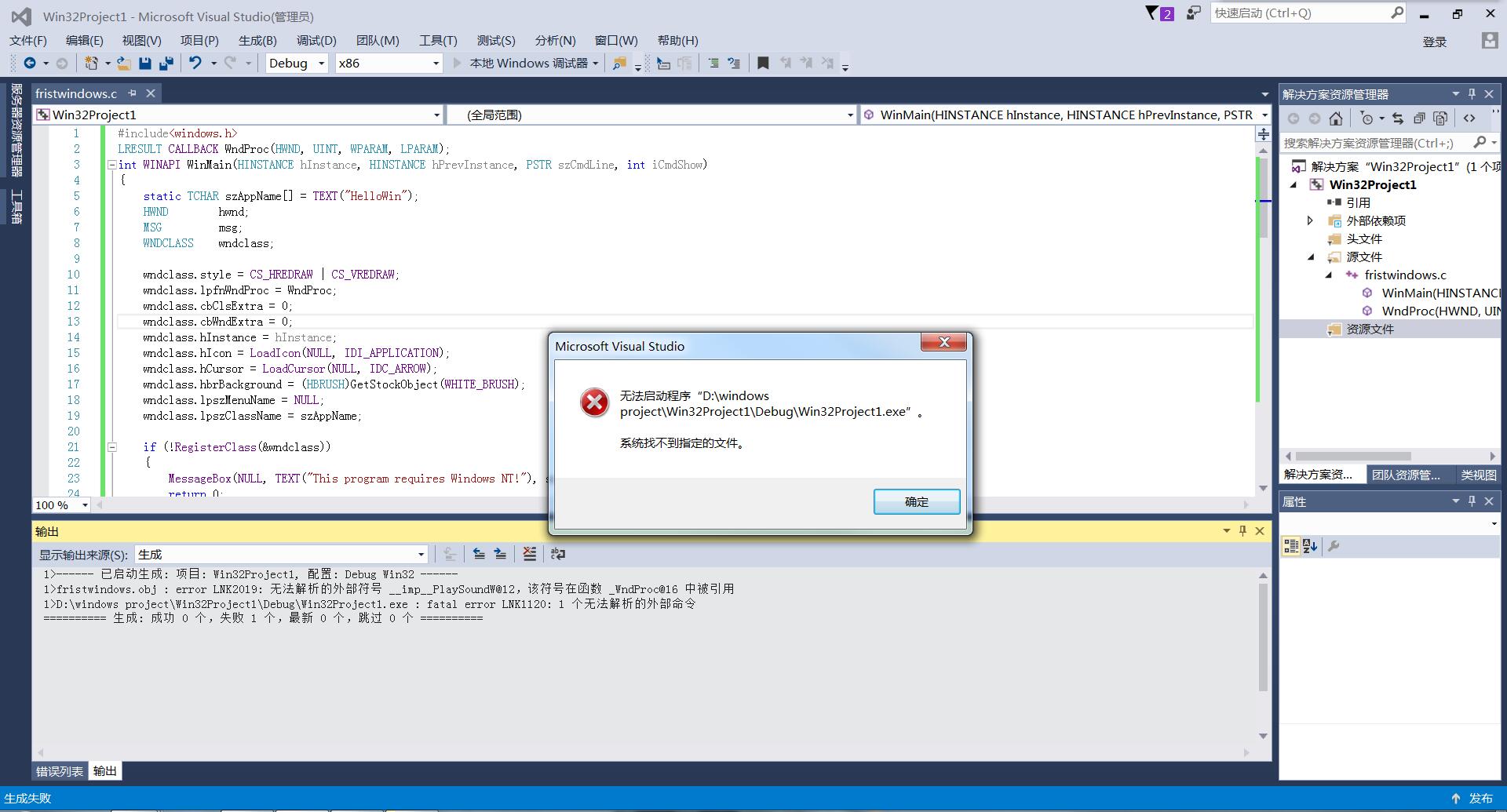Click the member list display icon in toolbar

click(663, 64)
